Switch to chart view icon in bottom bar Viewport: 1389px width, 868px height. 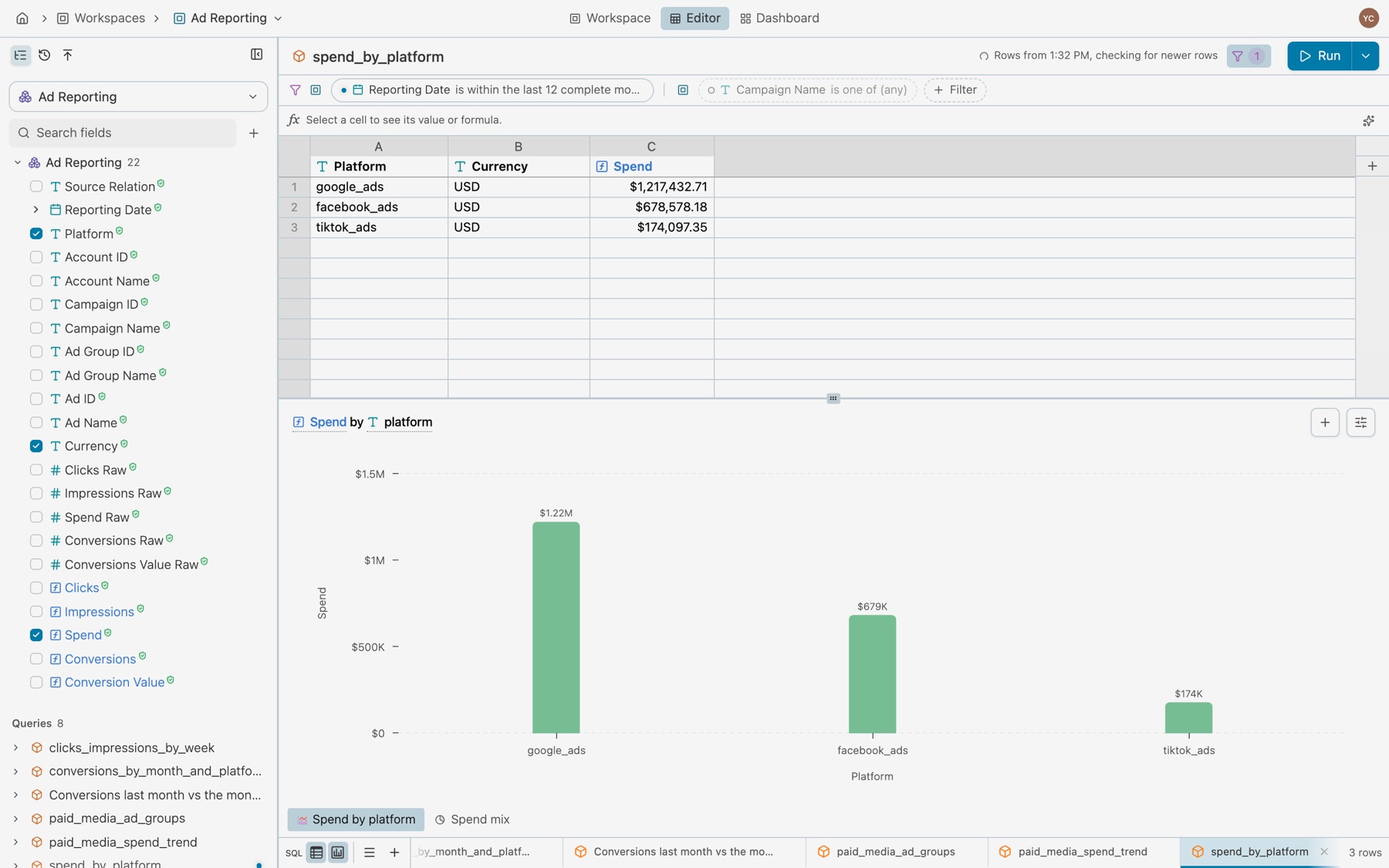coord(338,853)
